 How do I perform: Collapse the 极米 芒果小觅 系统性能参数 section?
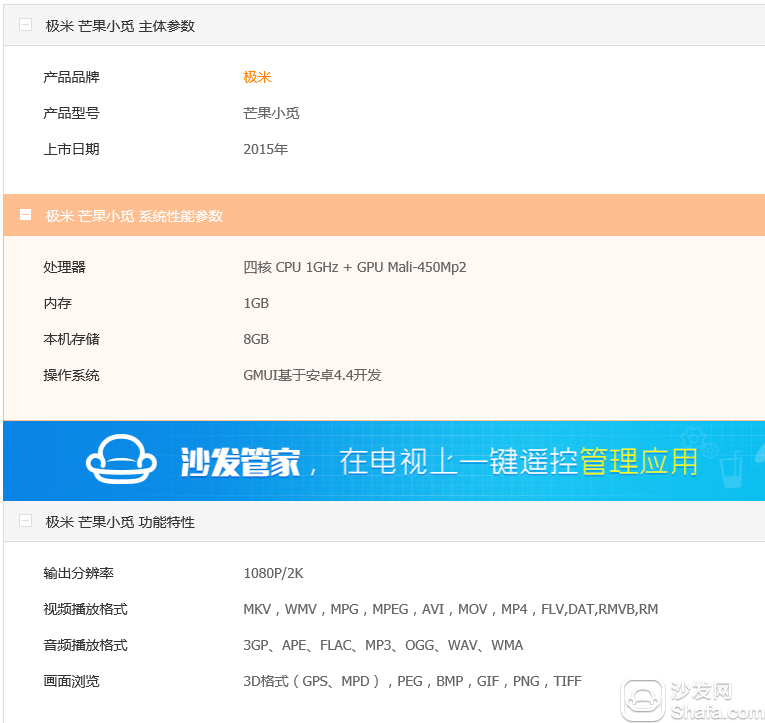click(25, 215)
